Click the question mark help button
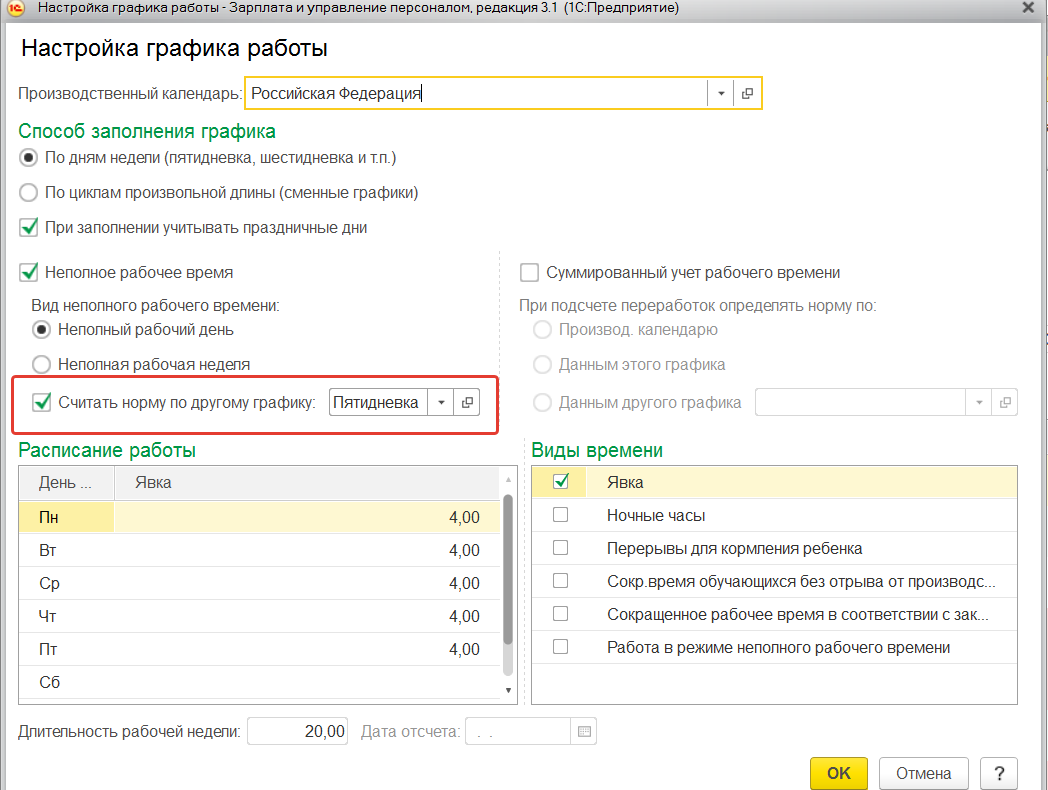1048x790 pixels. tap(998, 773)
